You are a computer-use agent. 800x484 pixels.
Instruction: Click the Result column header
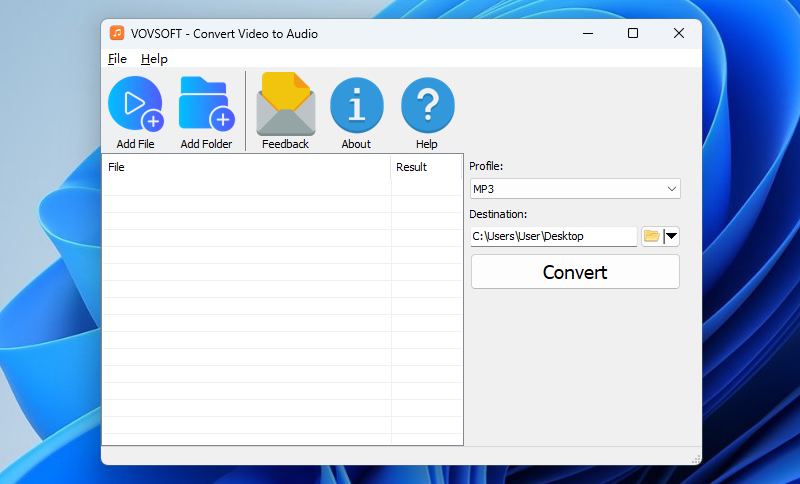point(427,167)
